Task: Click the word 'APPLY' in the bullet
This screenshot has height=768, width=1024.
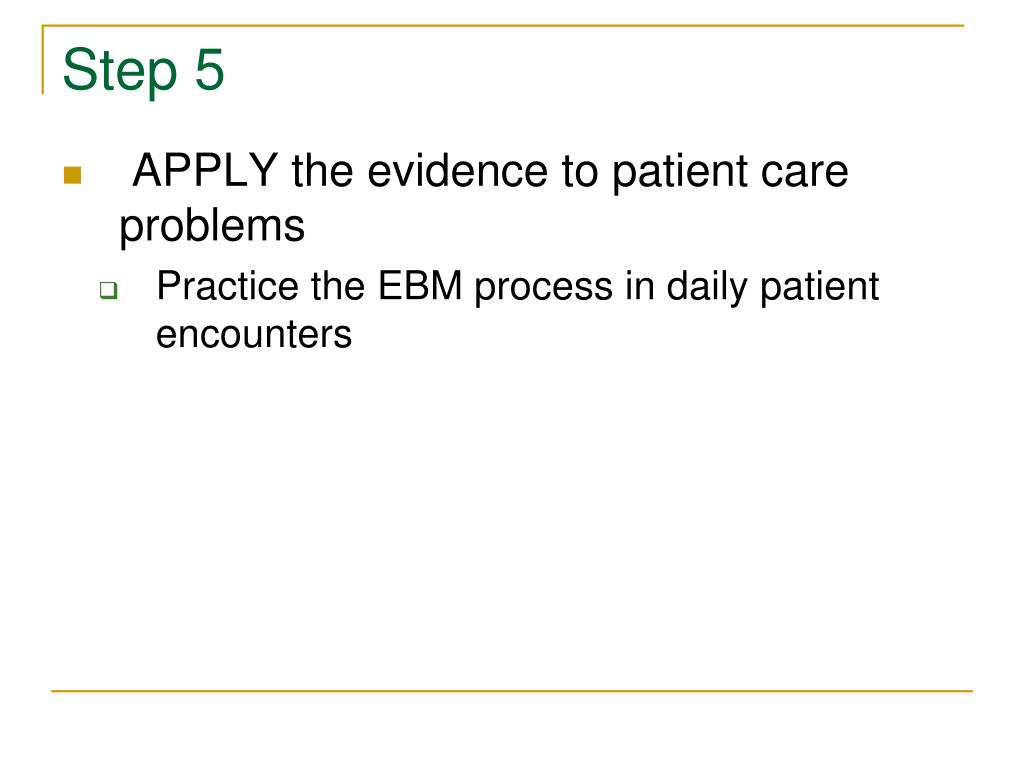Action: pos(205,170)
